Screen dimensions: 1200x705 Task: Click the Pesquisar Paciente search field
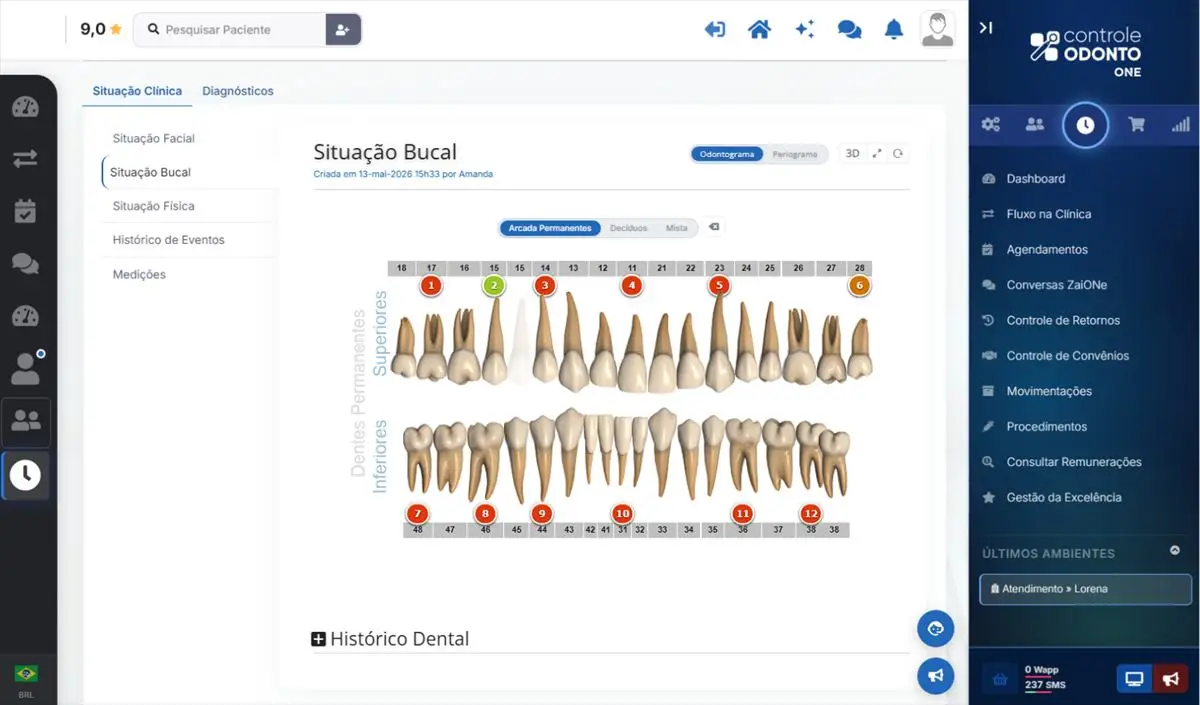point(232,30)
